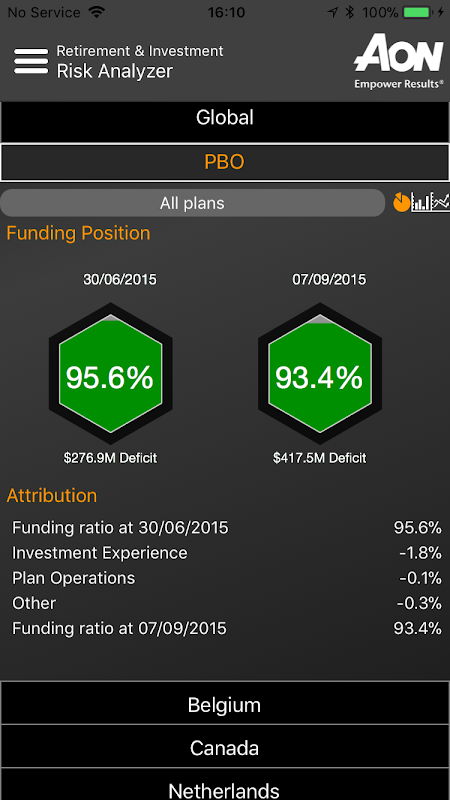Expand the Belgium country row
This screenshot has width=450, height=800.
(225, 705)
